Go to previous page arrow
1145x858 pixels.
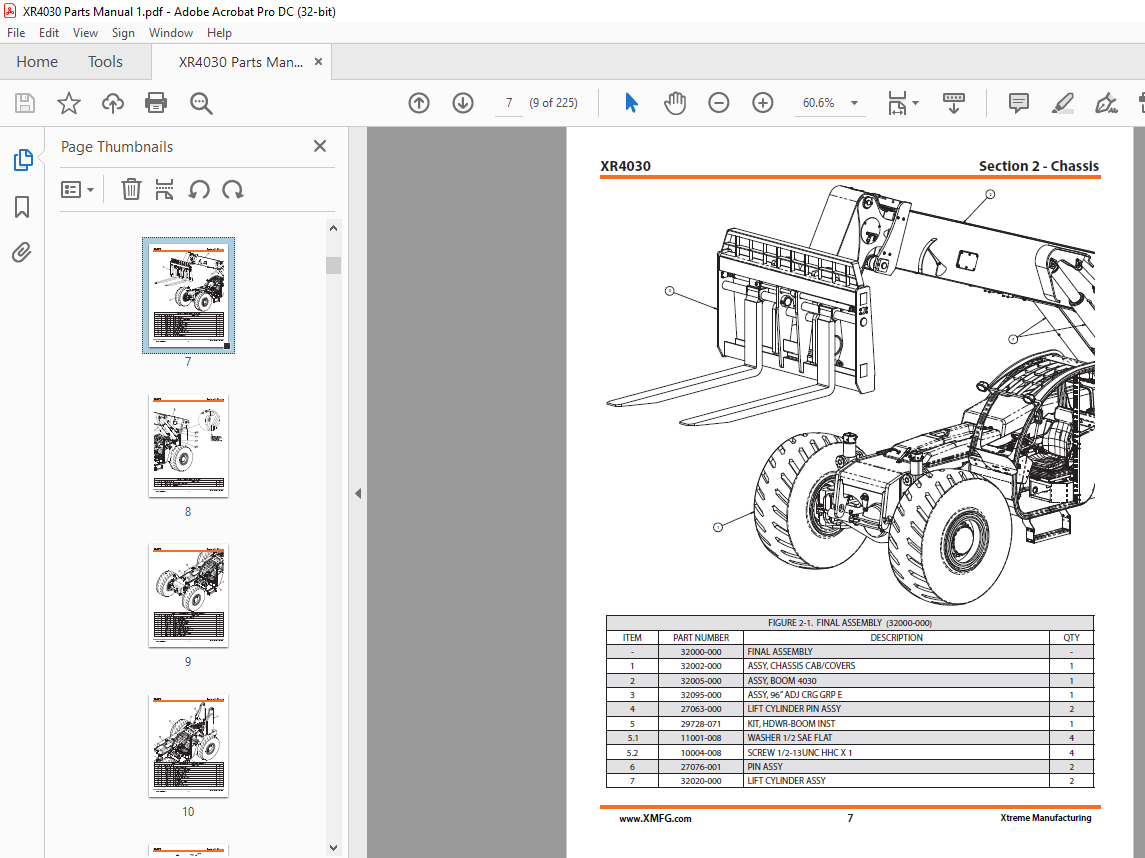pos(419,103)
